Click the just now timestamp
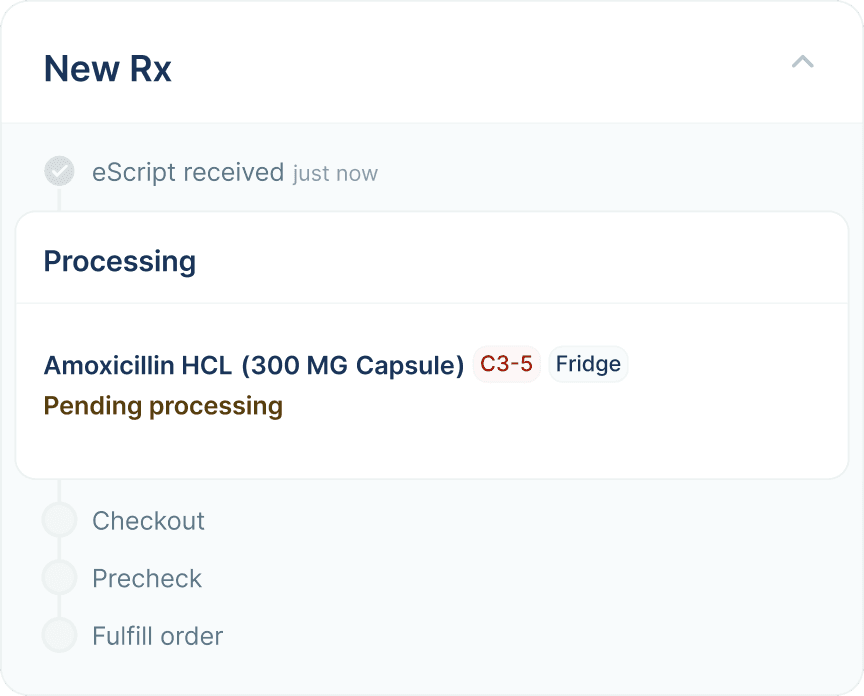 (335, 174)
